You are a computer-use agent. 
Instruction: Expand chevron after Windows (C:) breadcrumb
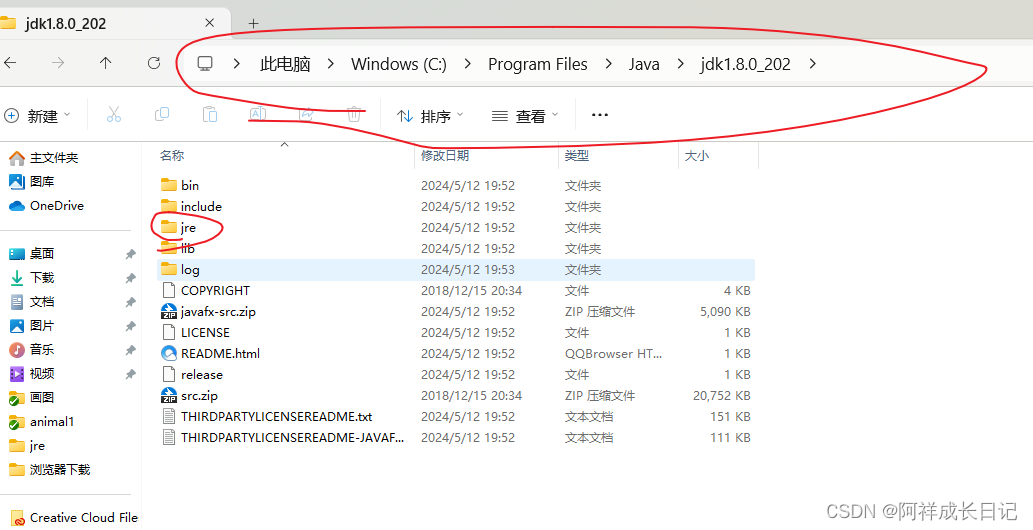point(467,64)
